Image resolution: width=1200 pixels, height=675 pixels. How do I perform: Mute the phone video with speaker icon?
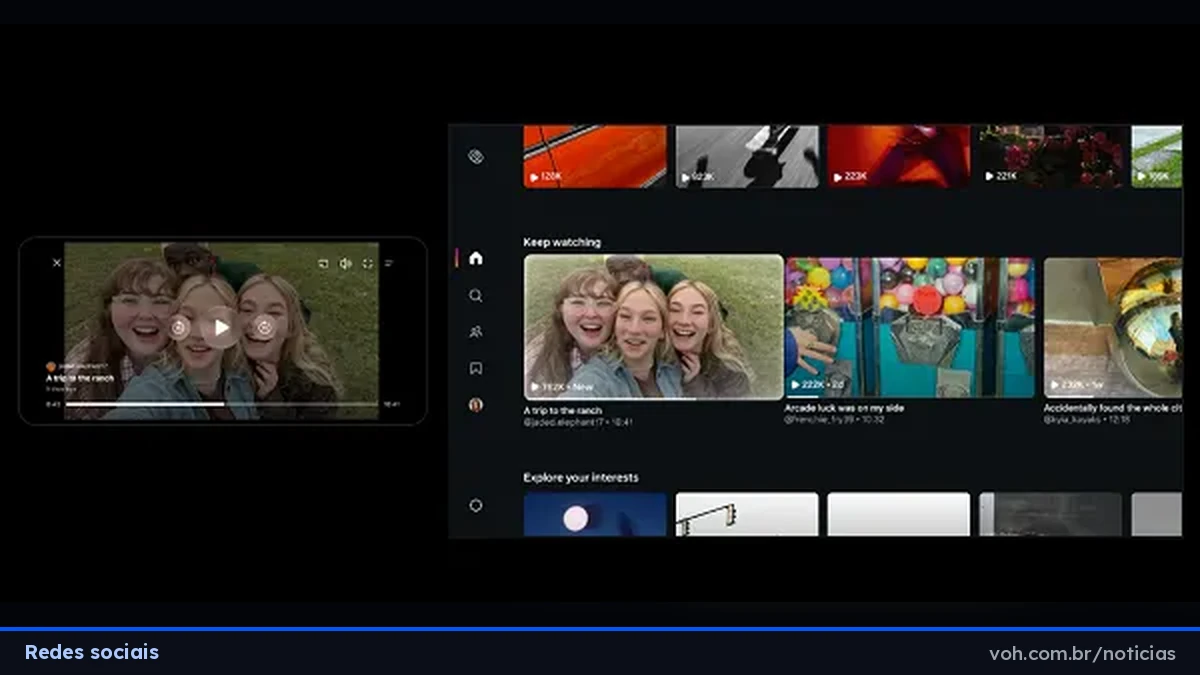tap(345, 263)
